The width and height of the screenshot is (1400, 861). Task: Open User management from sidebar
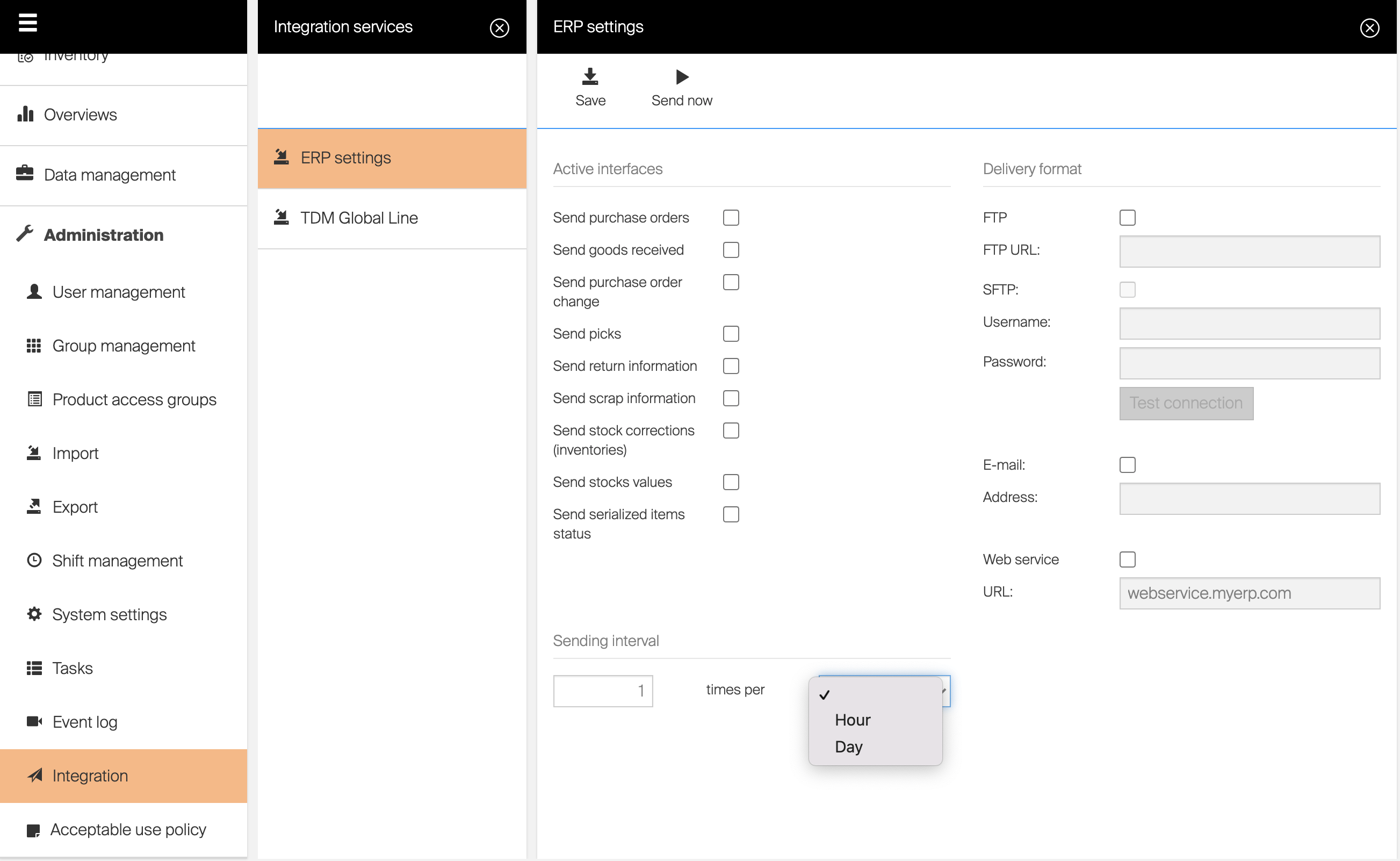pyautogui.click(x=118, y=292)
